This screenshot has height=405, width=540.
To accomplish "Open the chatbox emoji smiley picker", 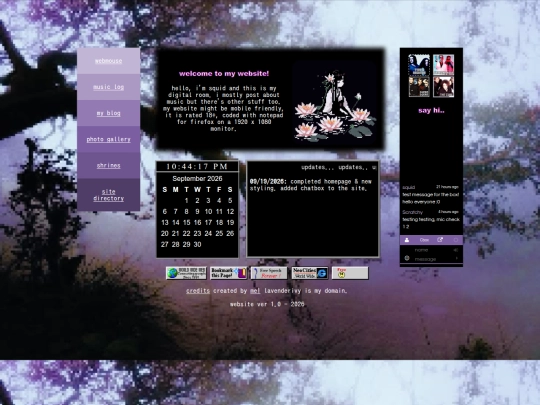I will point(407,258).
